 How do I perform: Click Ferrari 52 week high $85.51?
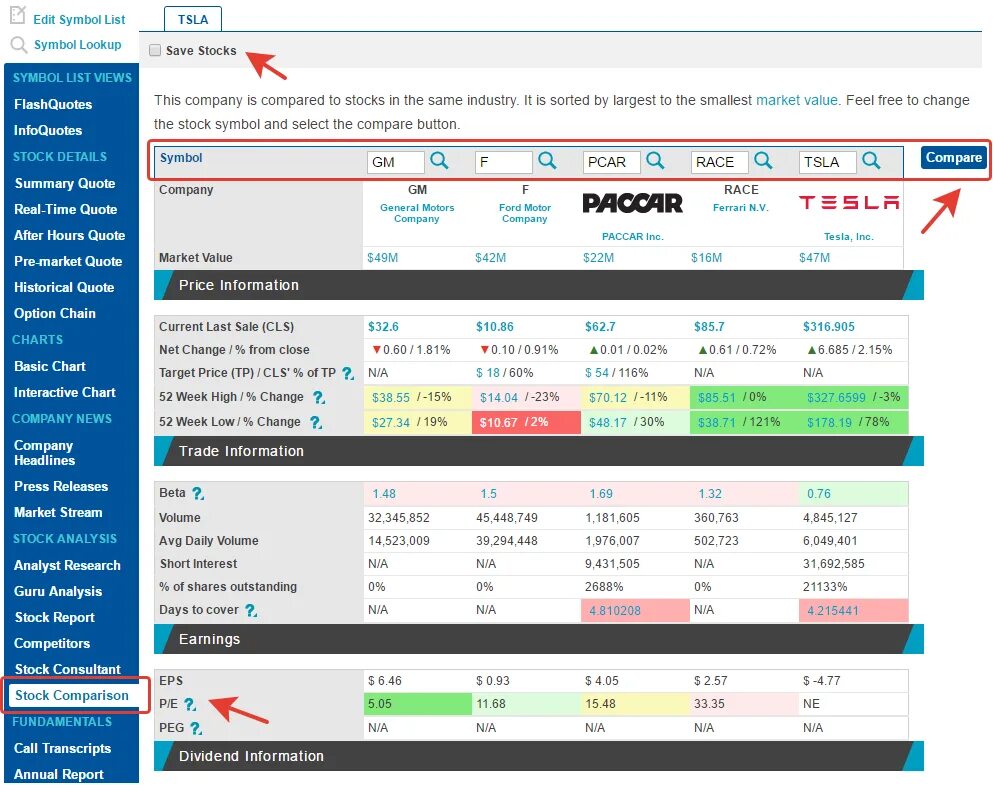pos(716,398)
